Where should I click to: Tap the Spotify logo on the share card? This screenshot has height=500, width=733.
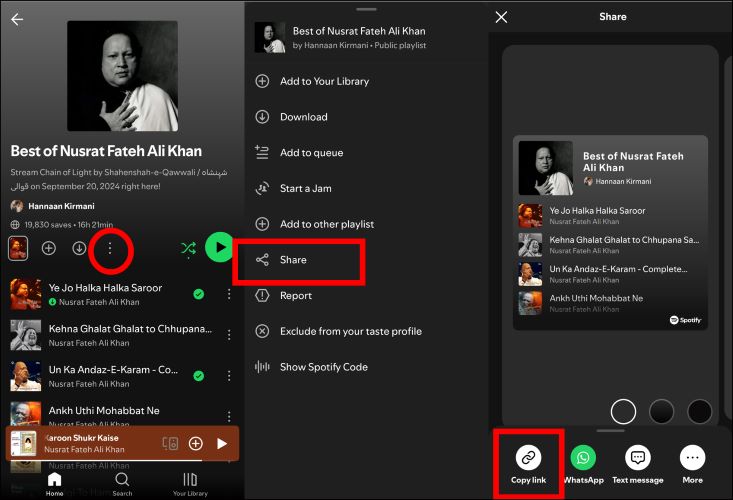coord(685,320)
